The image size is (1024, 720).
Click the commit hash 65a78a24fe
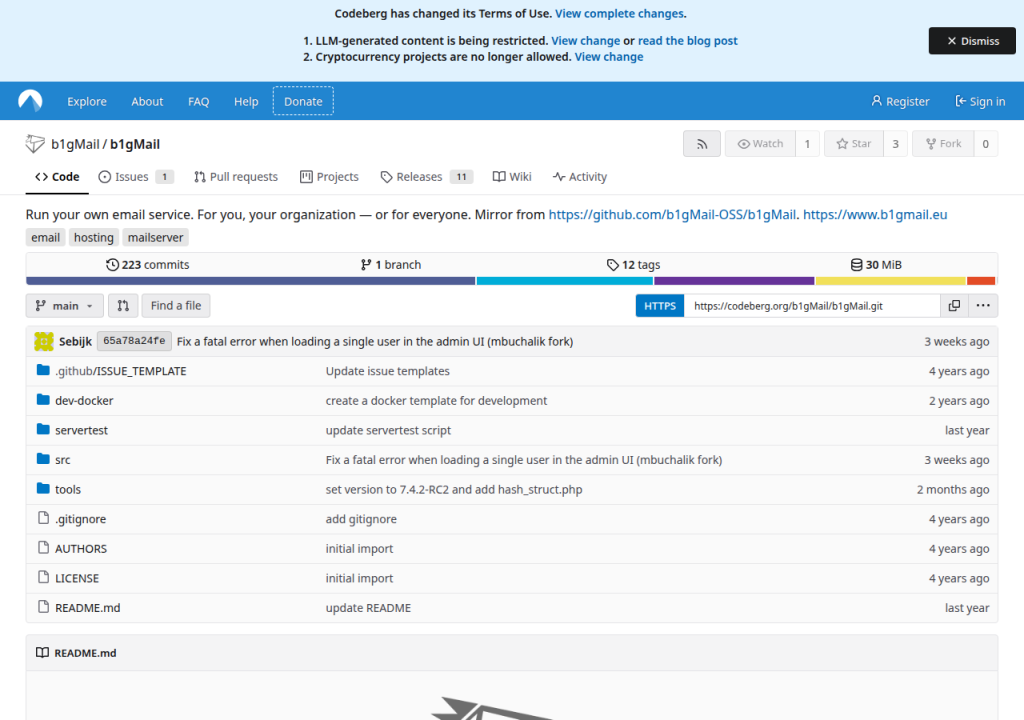click(134, 341)
